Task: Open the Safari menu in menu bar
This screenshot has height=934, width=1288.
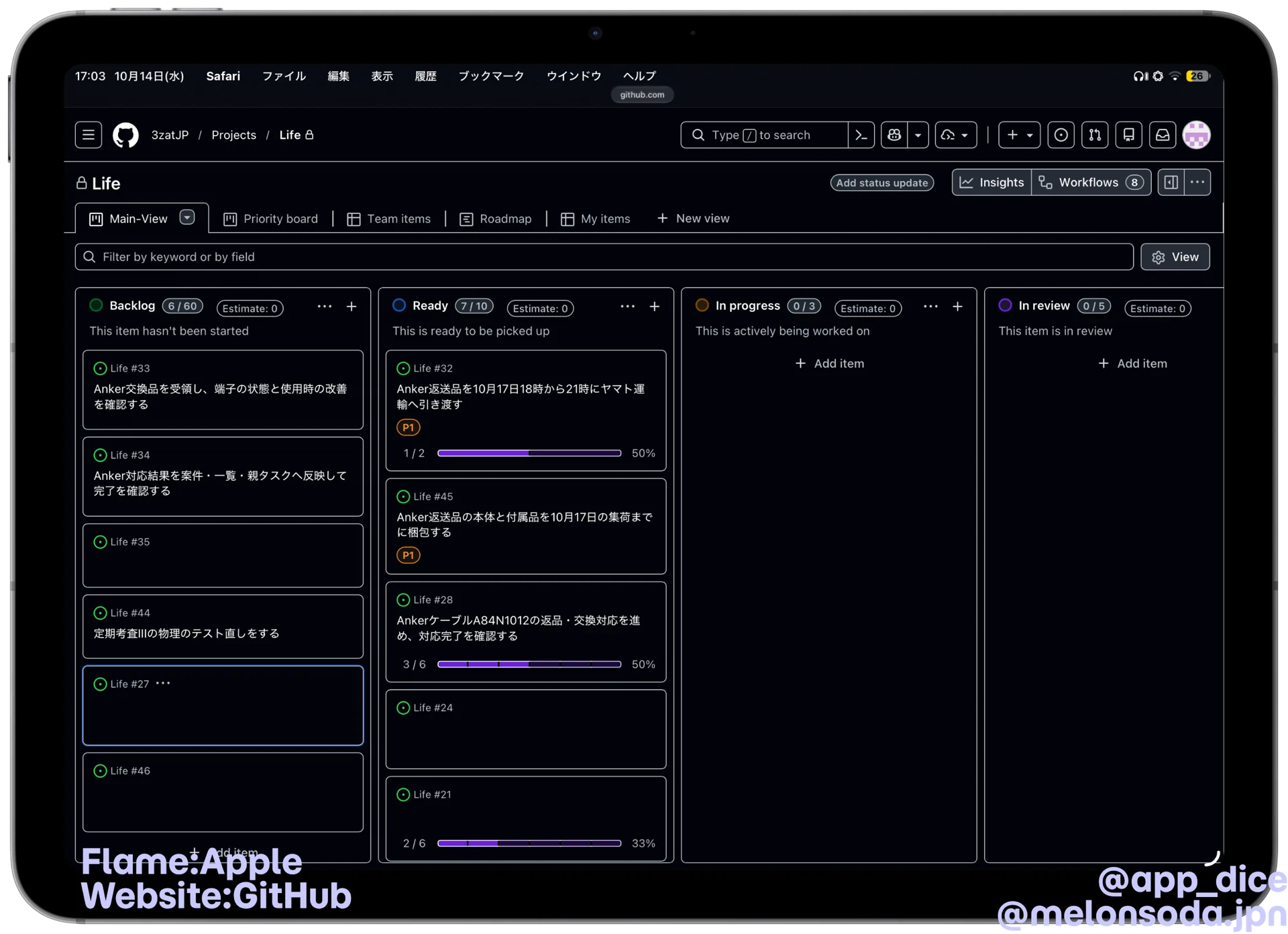Action: pyautogui.click(x=223, y=76)
